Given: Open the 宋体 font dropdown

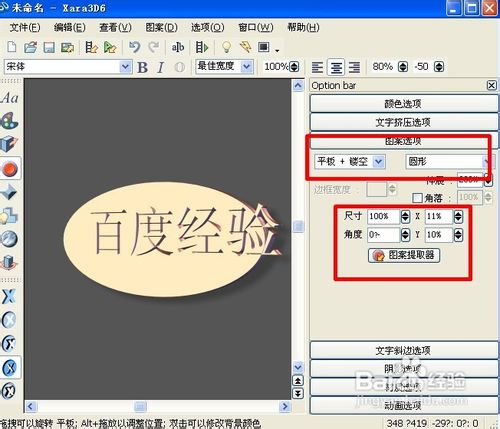Looking at the screenshot, I should point(125,67).
